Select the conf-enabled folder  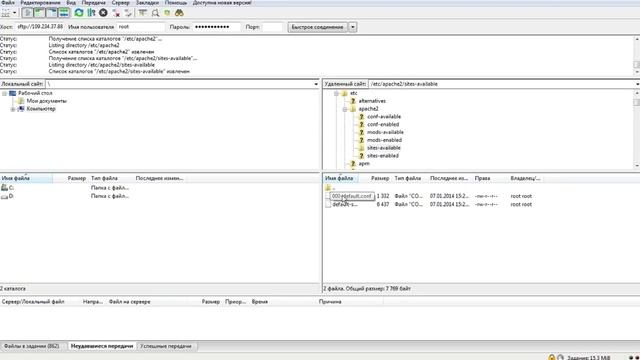[x=383, y=124]
